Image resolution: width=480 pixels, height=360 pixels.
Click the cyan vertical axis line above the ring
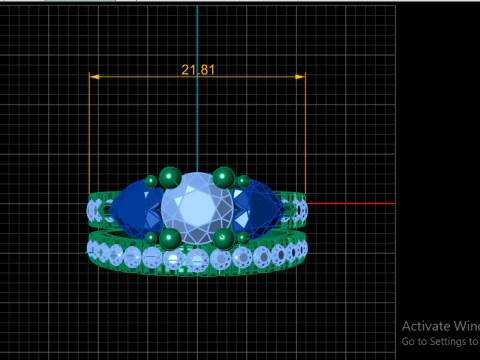[x=197, y=89]
